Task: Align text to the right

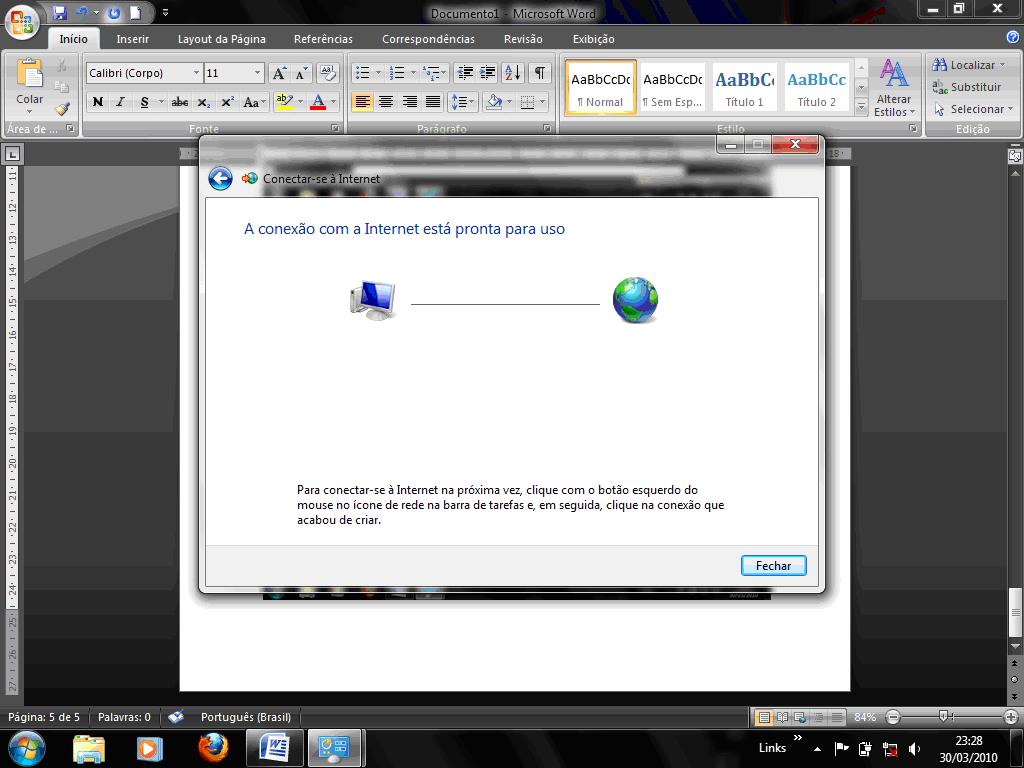Action: point(409,102)
